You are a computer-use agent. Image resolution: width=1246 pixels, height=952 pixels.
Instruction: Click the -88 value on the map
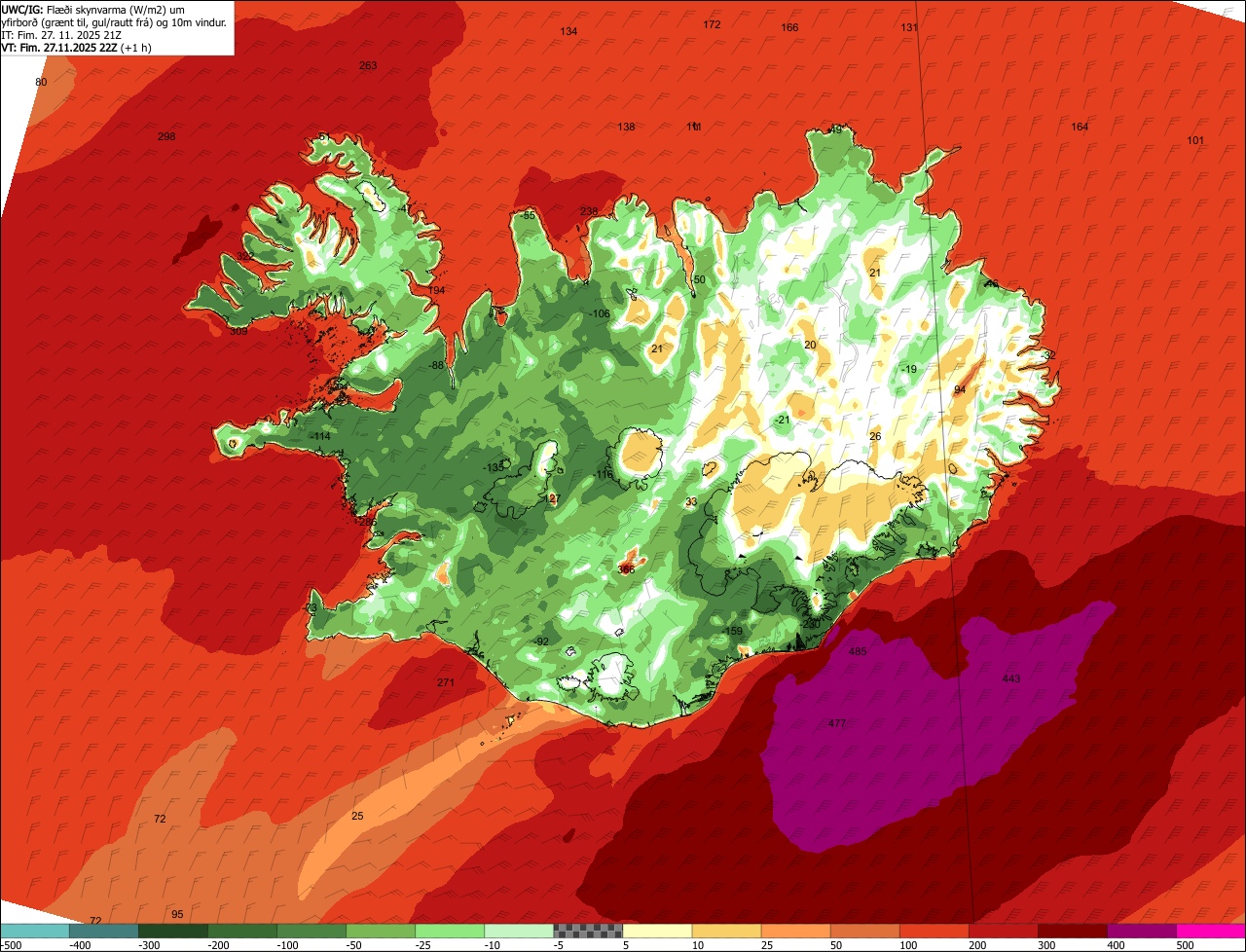point(437,365)
